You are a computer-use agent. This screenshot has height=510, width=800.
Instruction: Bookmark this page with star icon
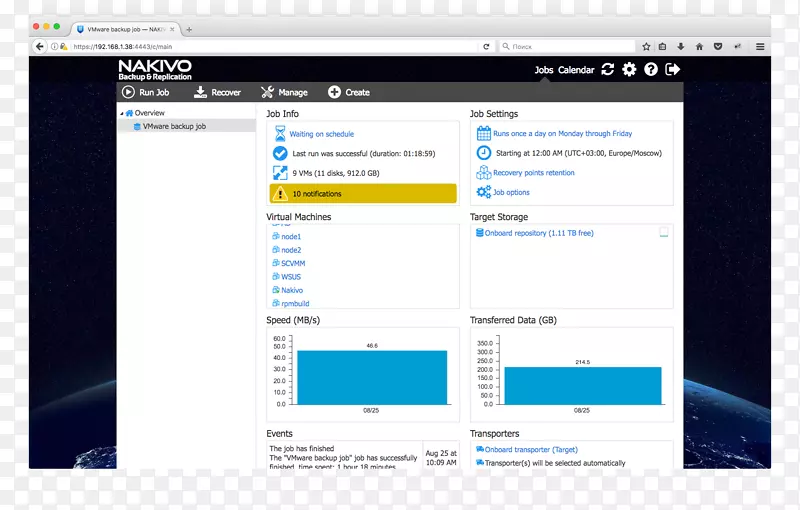point(646,46)
